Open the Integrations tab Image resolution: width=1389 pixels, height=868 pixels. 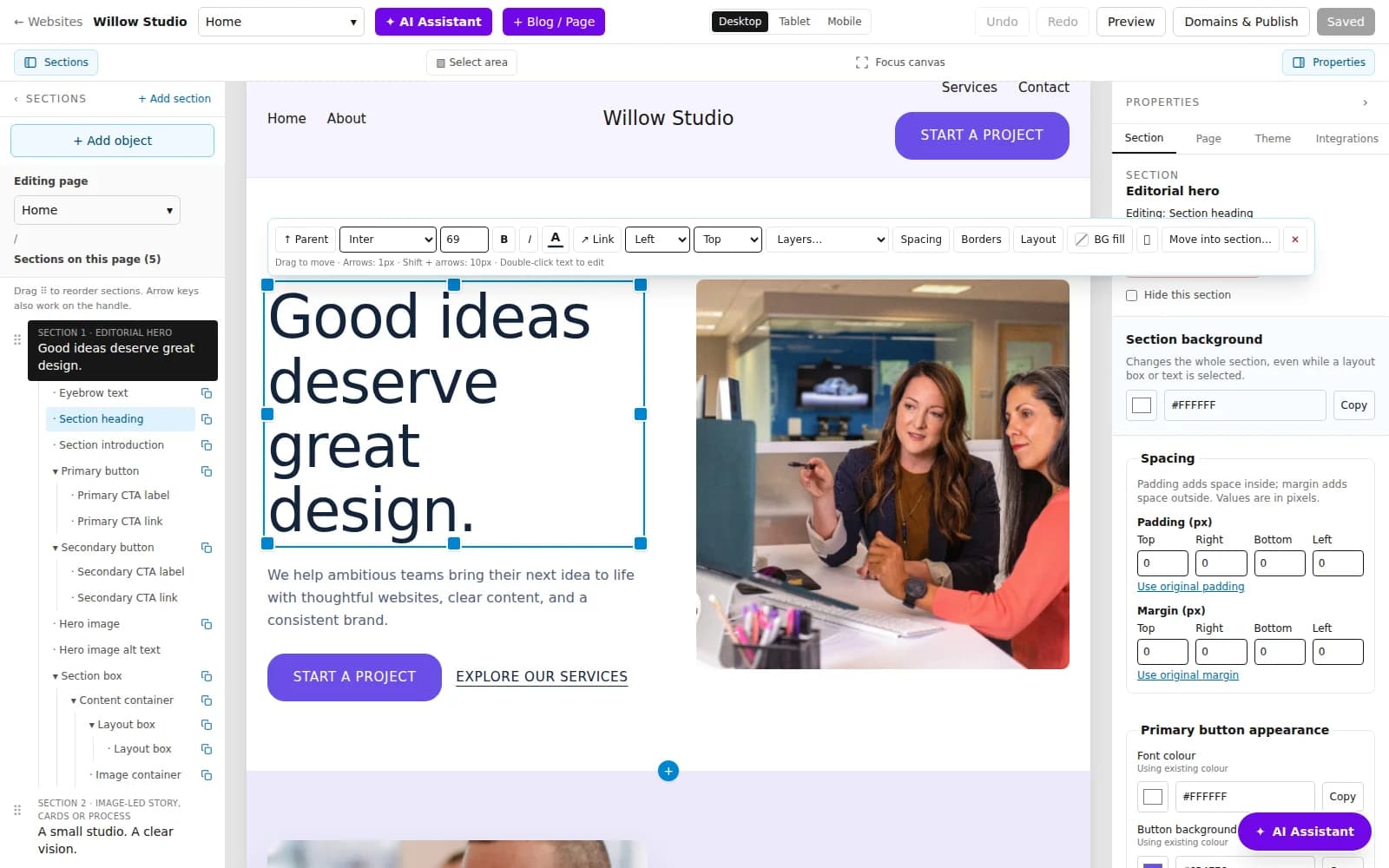1346,139
